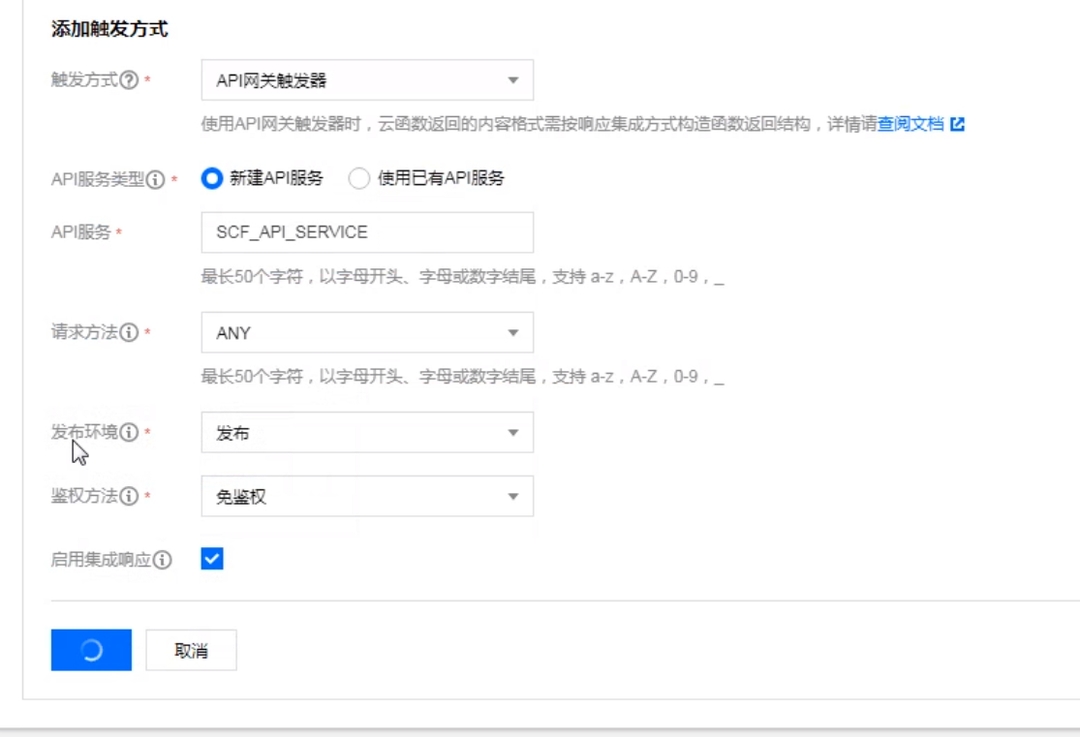
Task: Open the 触发方式 API网关触发器 dropdown
Action: [367, 80]
